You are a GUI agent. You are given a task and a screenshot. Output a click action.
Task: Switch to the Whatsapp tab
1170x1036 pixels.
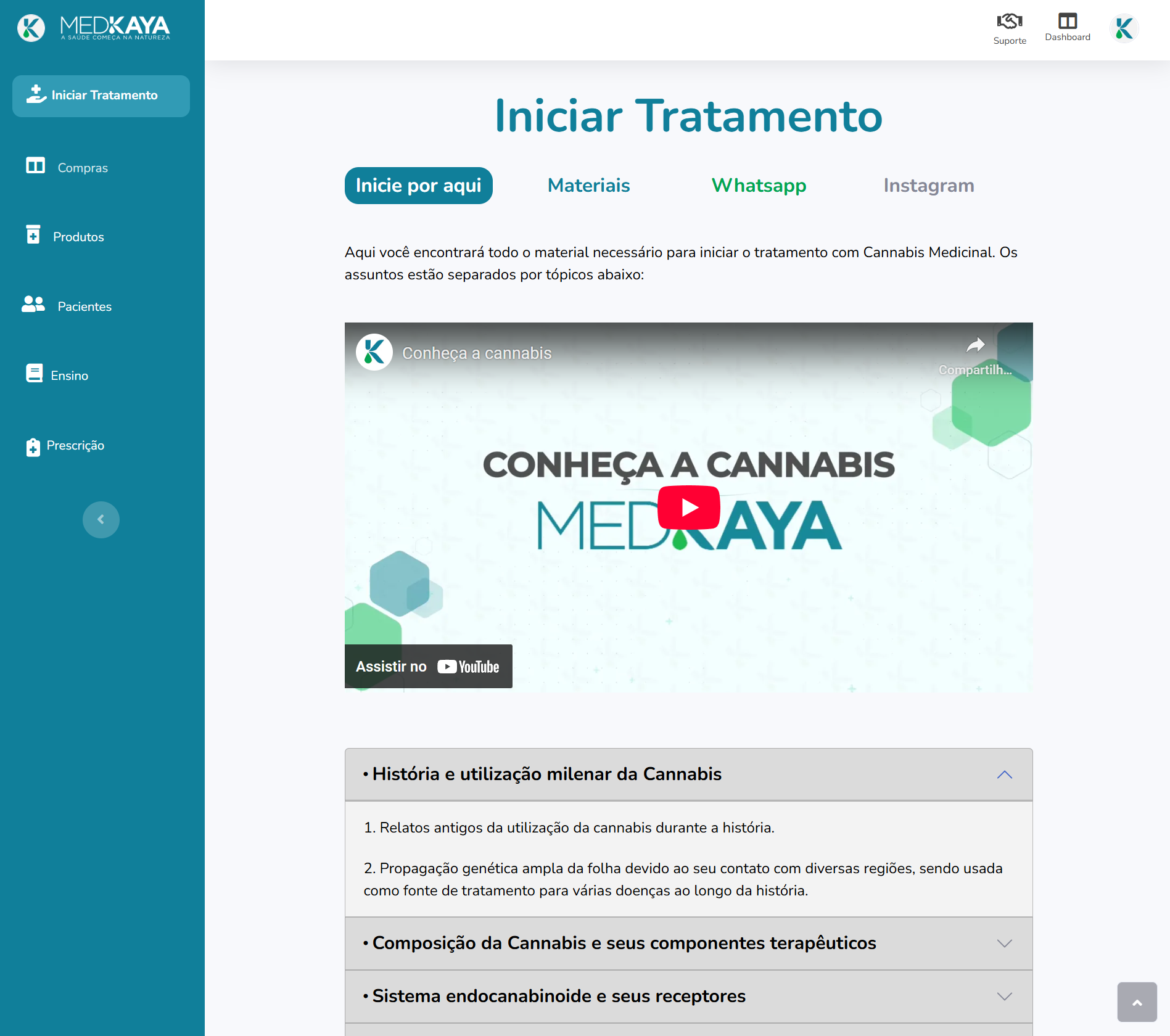pyautogui.click(x=759, y=186)
